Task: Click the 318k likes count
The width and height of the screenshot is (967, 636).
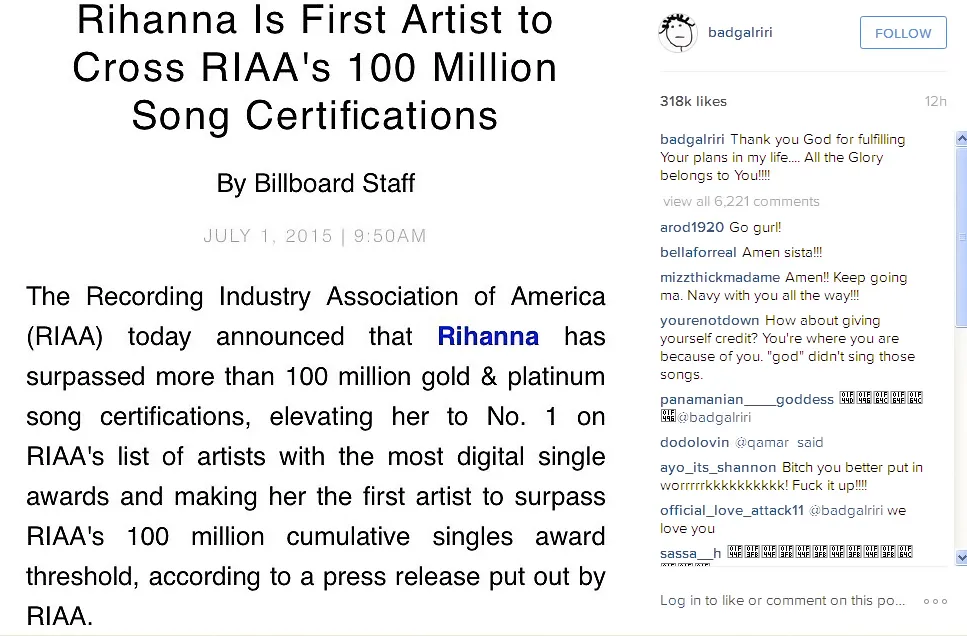Action: point(693,100)
